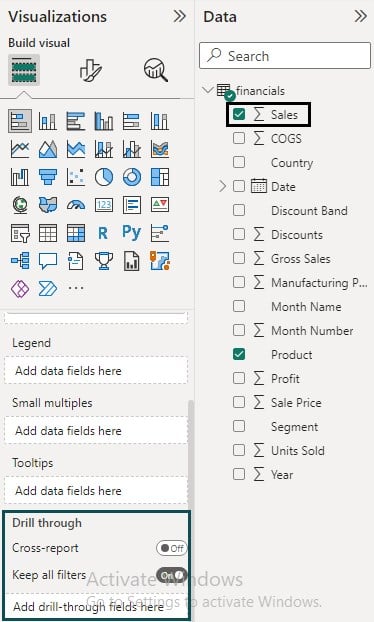
Task: Select the Decomposition tree visual
Action: pos(20,261)
